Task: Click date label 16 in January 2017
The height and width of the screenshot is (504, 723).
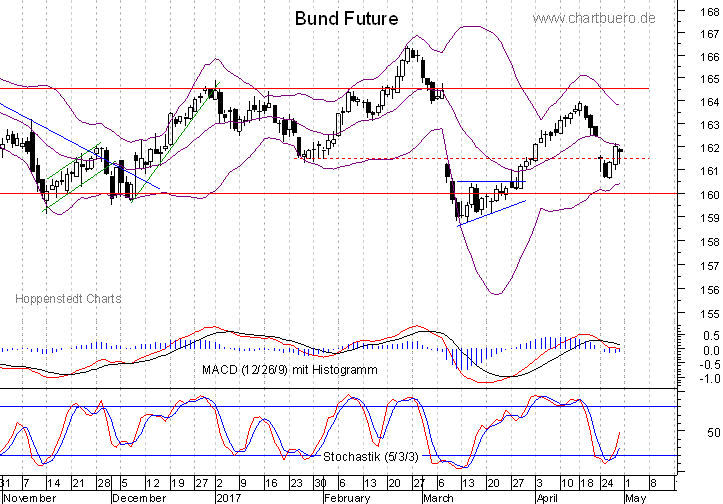Action: point(271,483)
